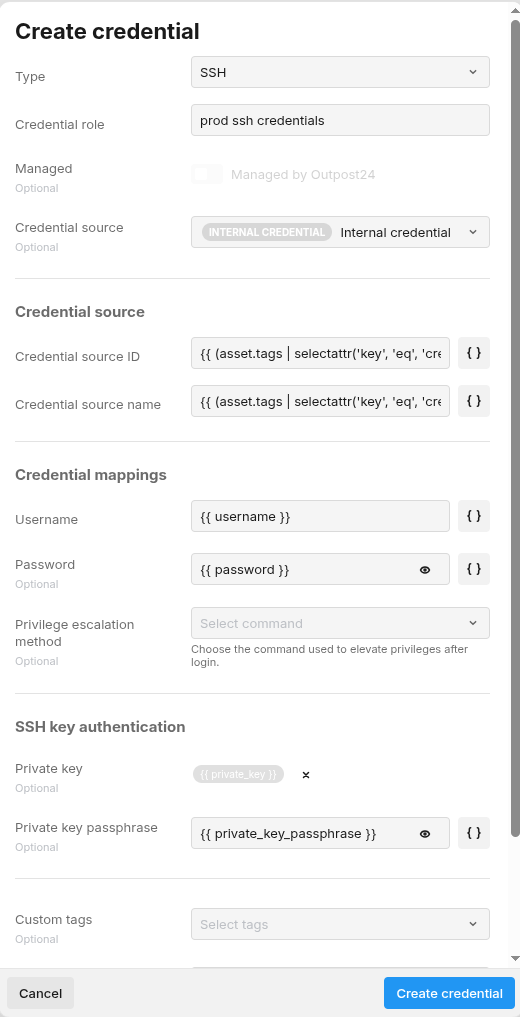This screenshot has width=520, height=1017.
Task: Toggle Managed by Outpost24 switch
Action: click(x=207, y=174)
